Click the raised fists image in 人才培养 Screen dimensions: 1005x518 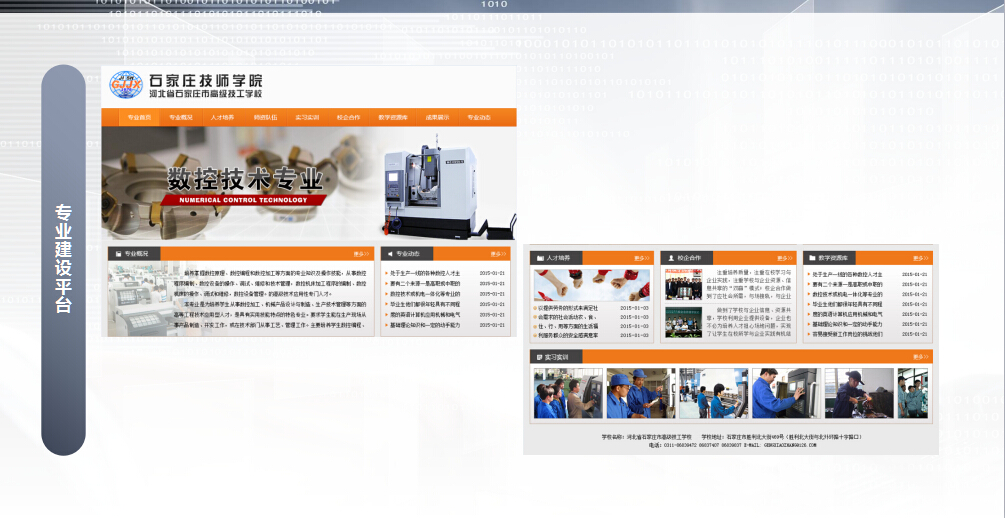coord(591,285)
